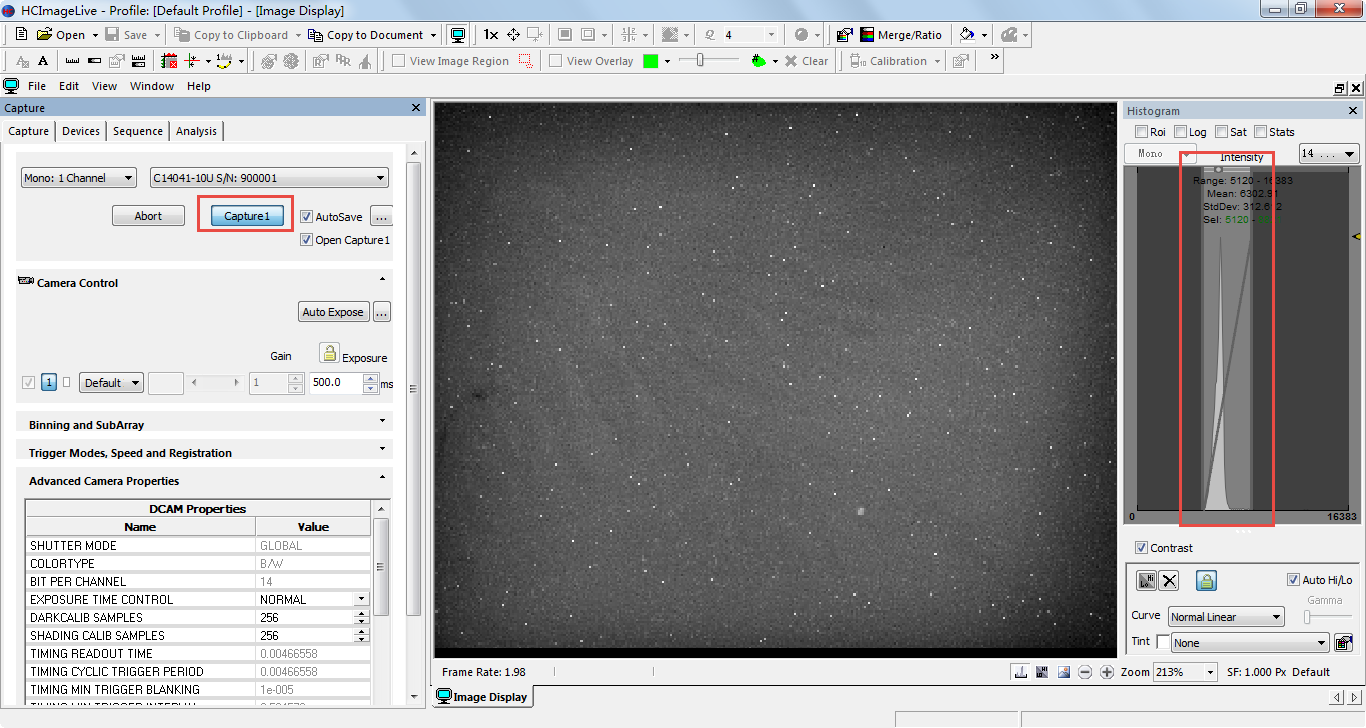Disable the AutoSave checkbox

pyautogui.click(x=307, y=217)
